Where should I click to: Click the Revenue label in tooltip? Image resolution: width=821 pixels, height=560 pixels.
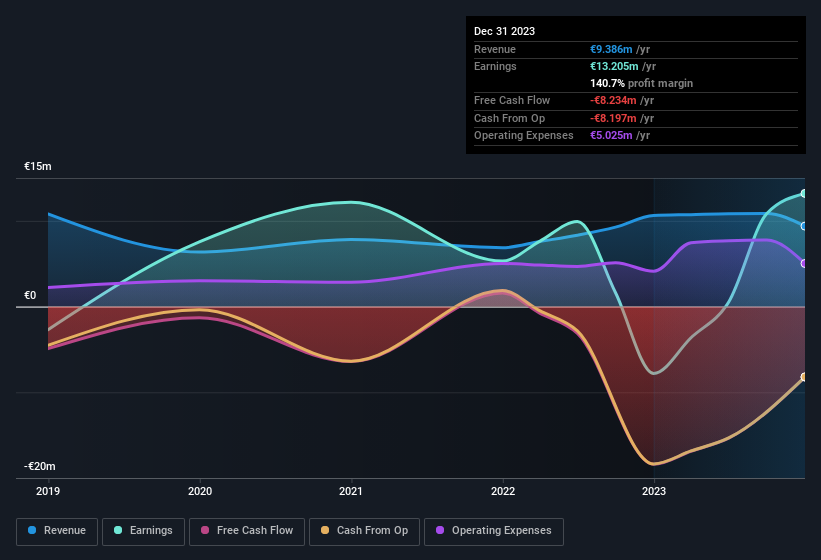click(495, 49)
